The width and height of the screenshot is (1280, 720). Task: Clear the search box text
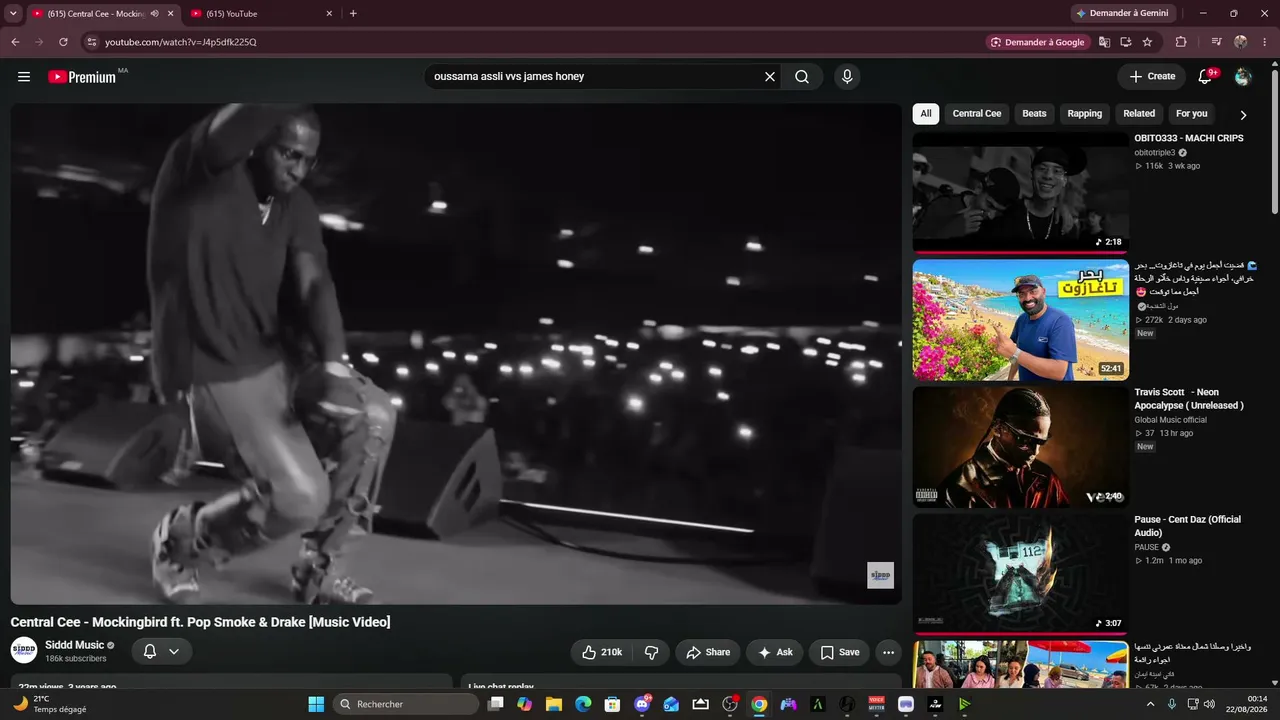point(770,77)
